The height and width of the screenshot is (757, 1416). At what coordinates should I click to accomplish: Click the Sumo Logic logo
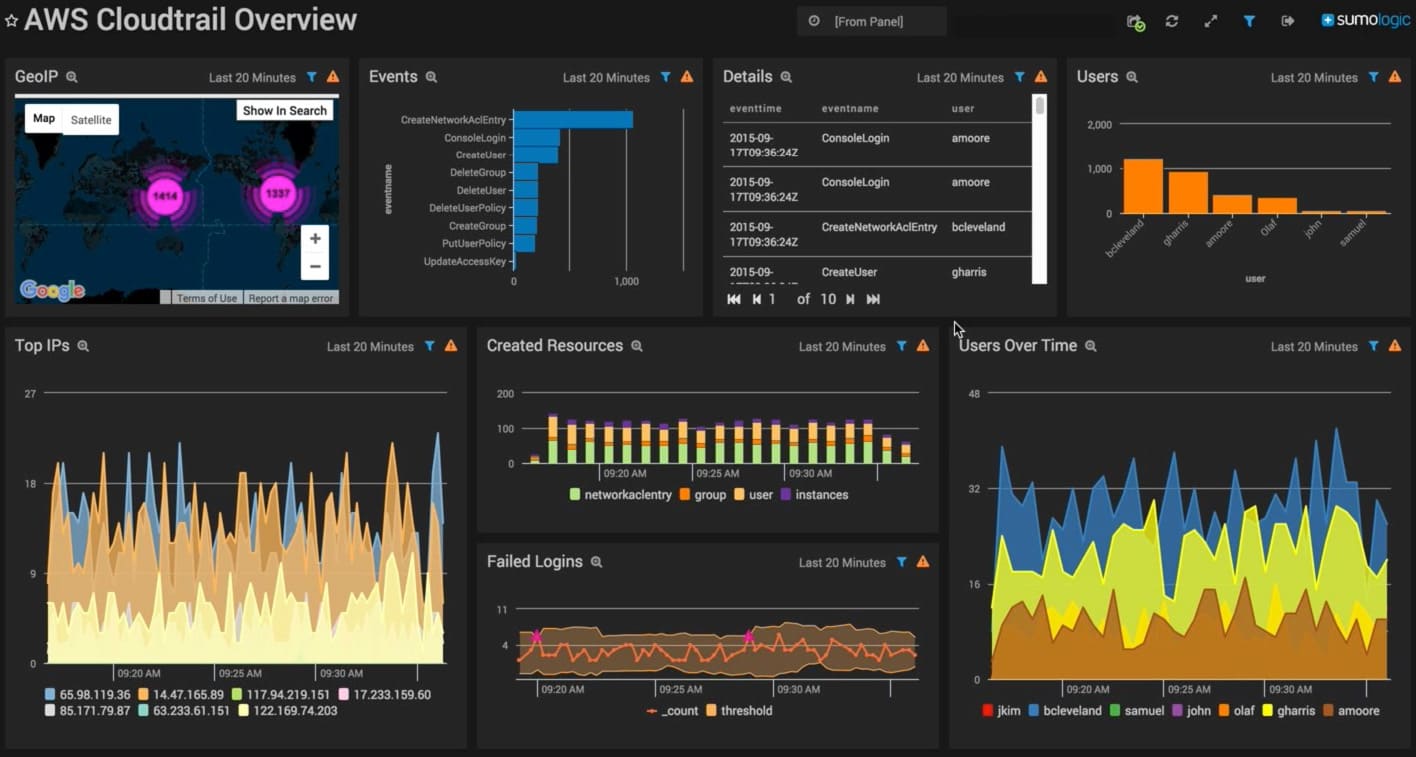click(x=1365, y=20)
